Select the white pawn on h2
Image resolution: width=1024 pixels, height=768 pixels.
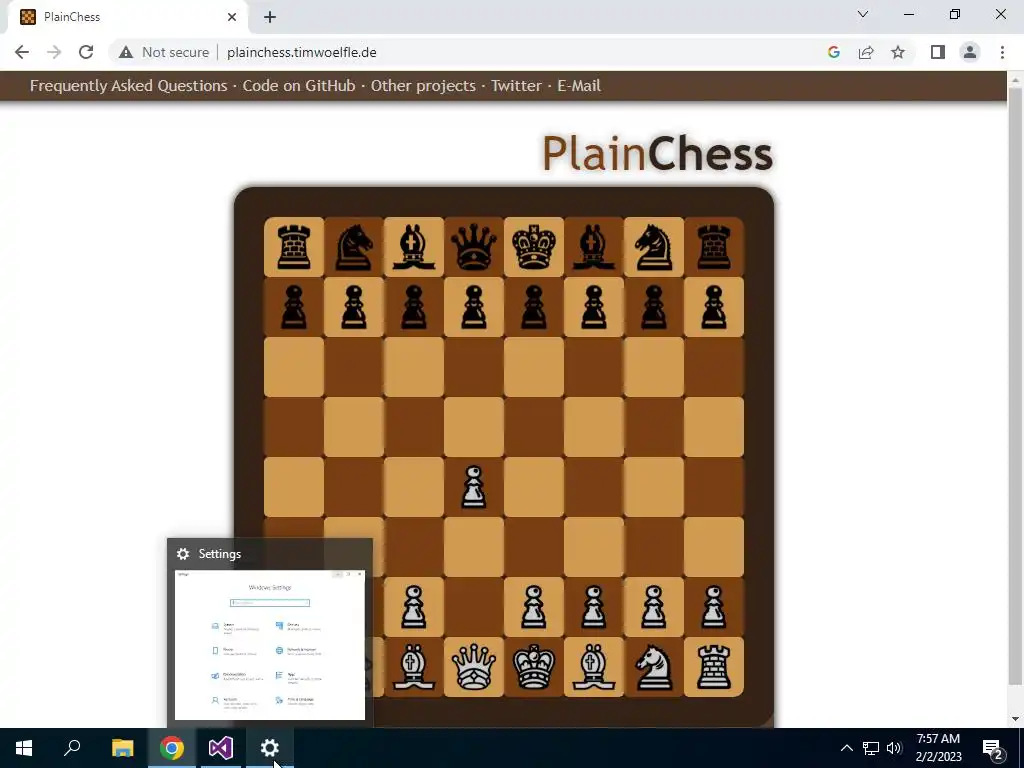click(x=714, y=607)
